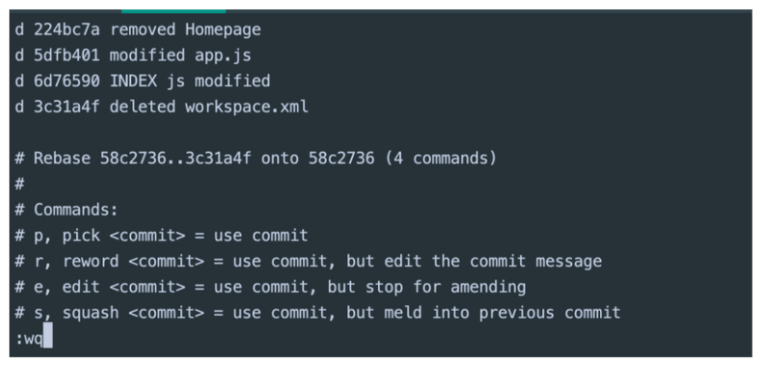Click 'deleted workspace.xml' commit message

209,107
